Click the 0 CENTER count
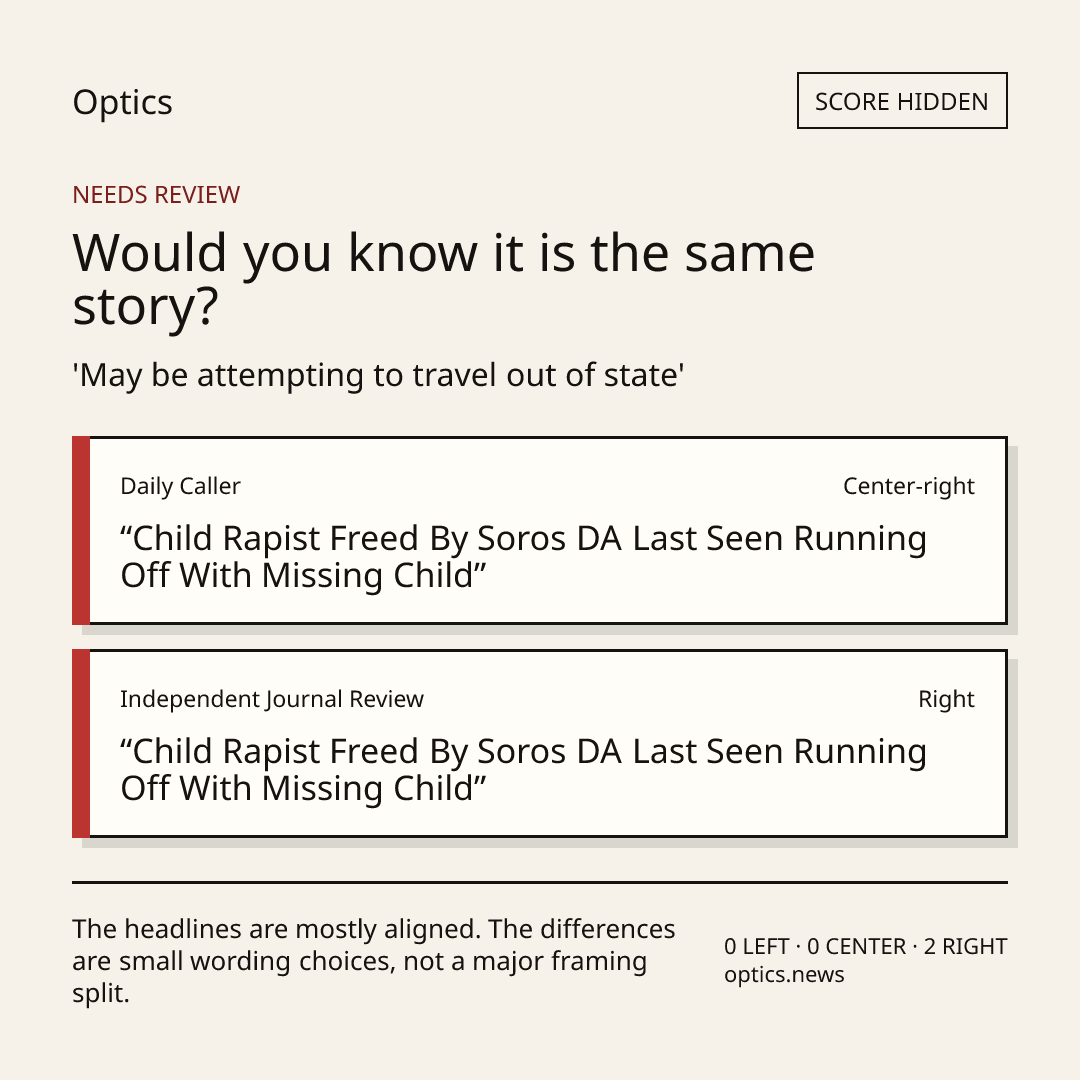1080x1080 pixels. (x=856, y=946)
